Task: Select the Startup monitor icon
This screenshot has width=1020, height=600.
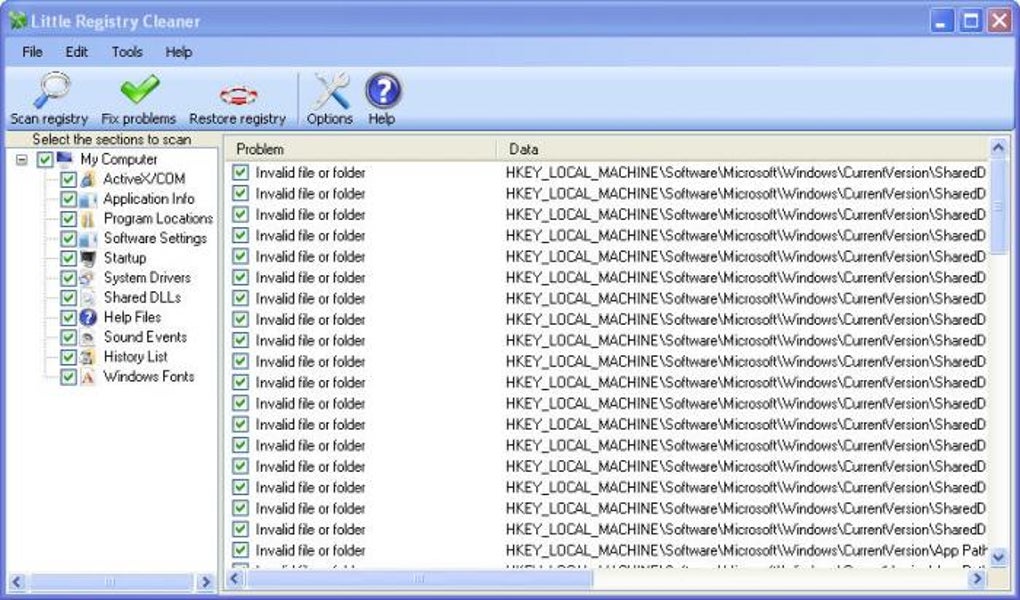Action: pos(88,258)
